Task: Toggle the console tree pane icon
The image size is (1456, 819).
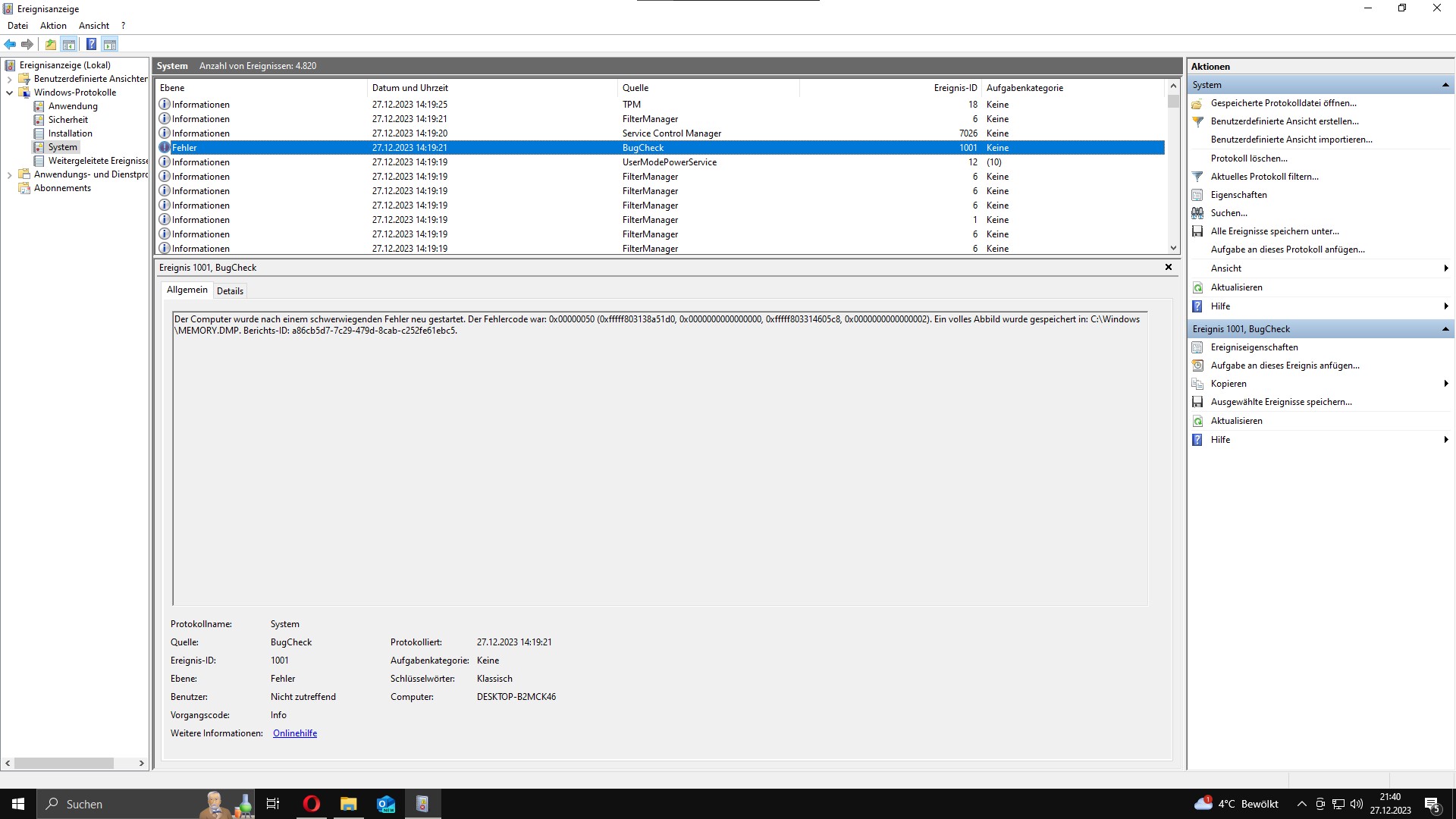Action: pos(69,44)
